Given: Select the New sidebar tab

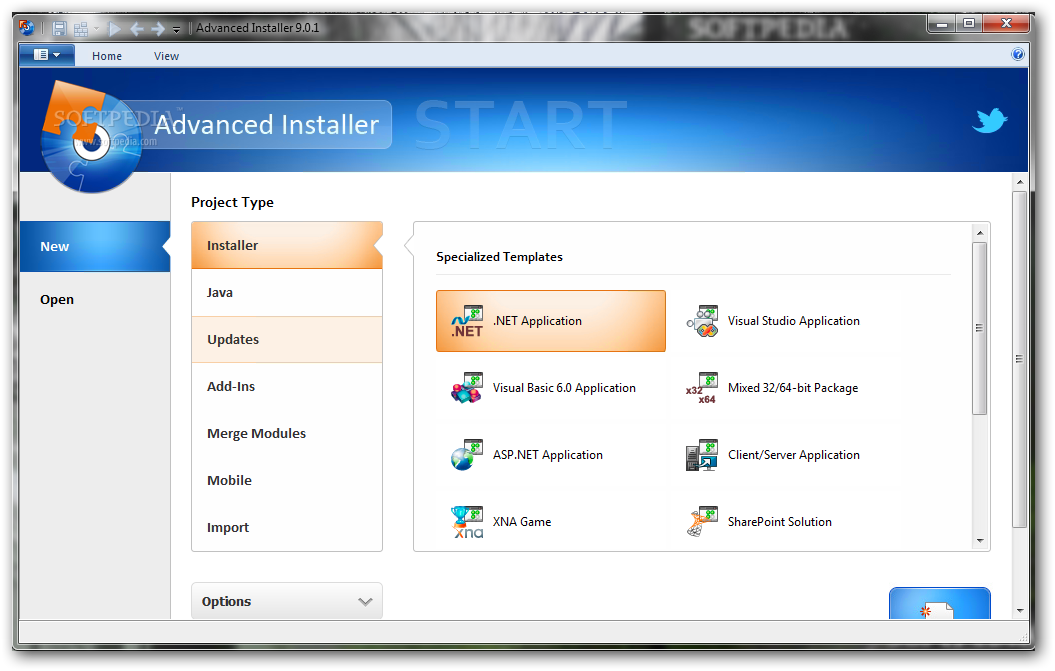Looking at the screenshot, I should (x=95, y=246).
